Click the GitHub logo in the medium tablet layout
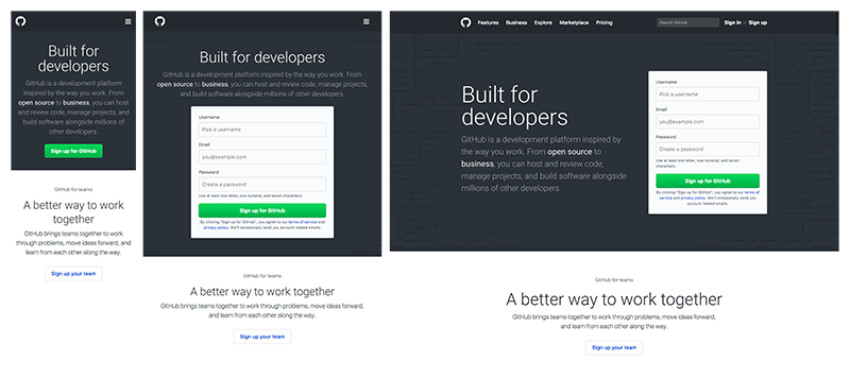850x378 pixels. click(159, 22)
